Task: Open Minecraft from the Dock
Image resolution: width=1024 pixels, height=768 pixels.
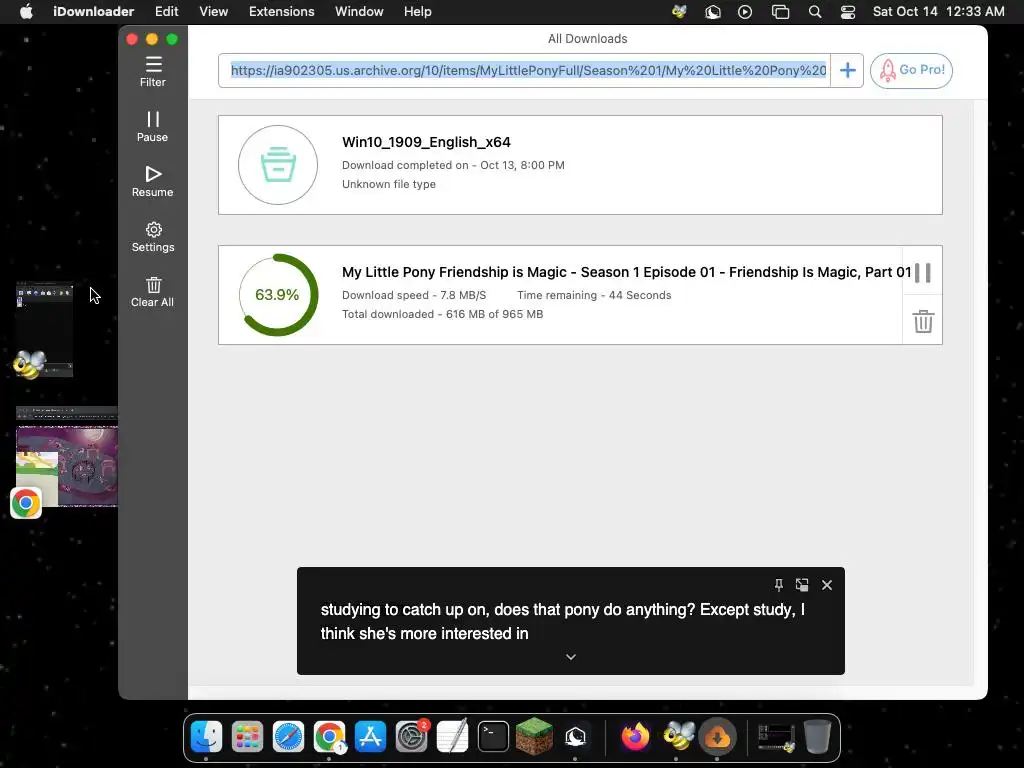Action: coord(534,737)
